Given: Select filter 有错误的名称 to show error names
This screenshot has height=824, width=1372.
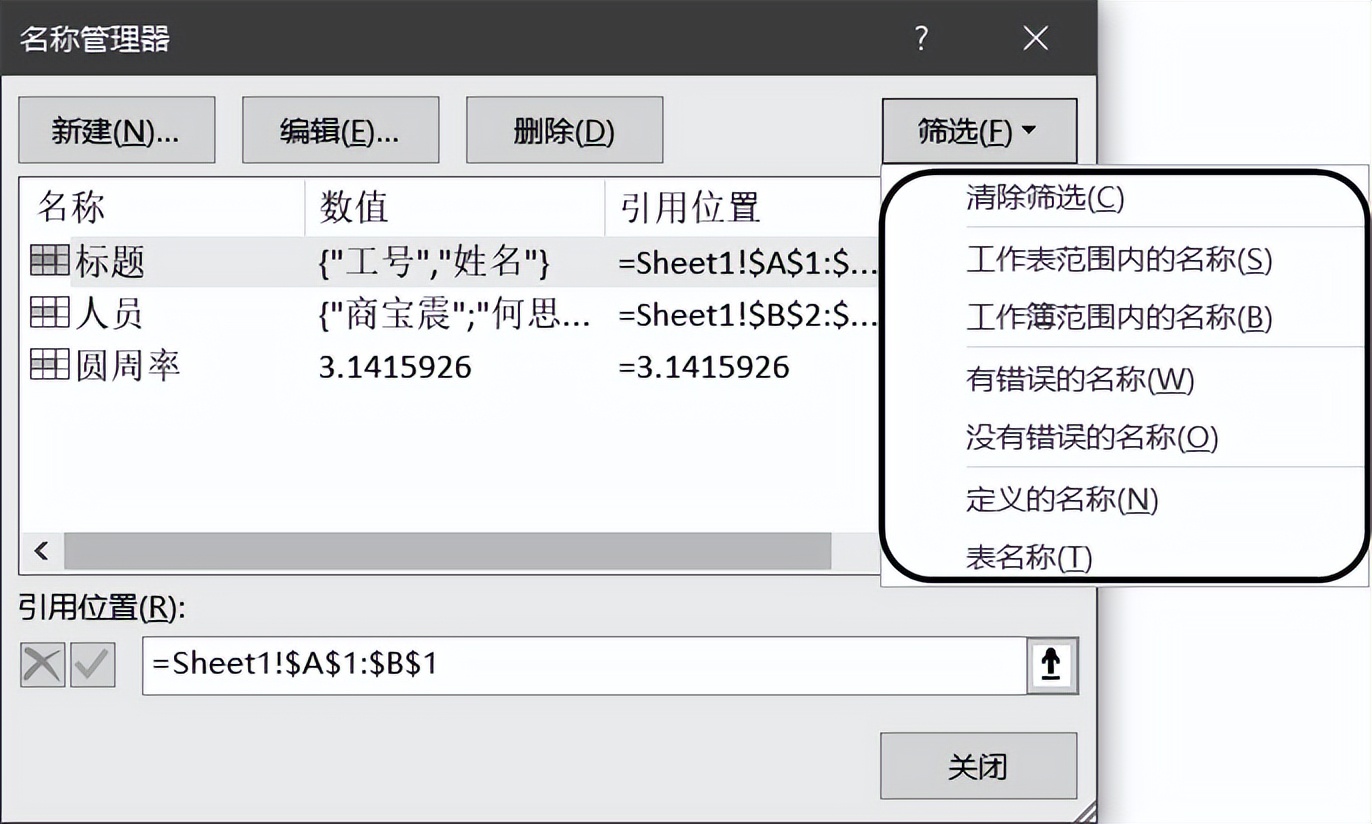Looking at the screenshot, I should (x=1080, y=380).
